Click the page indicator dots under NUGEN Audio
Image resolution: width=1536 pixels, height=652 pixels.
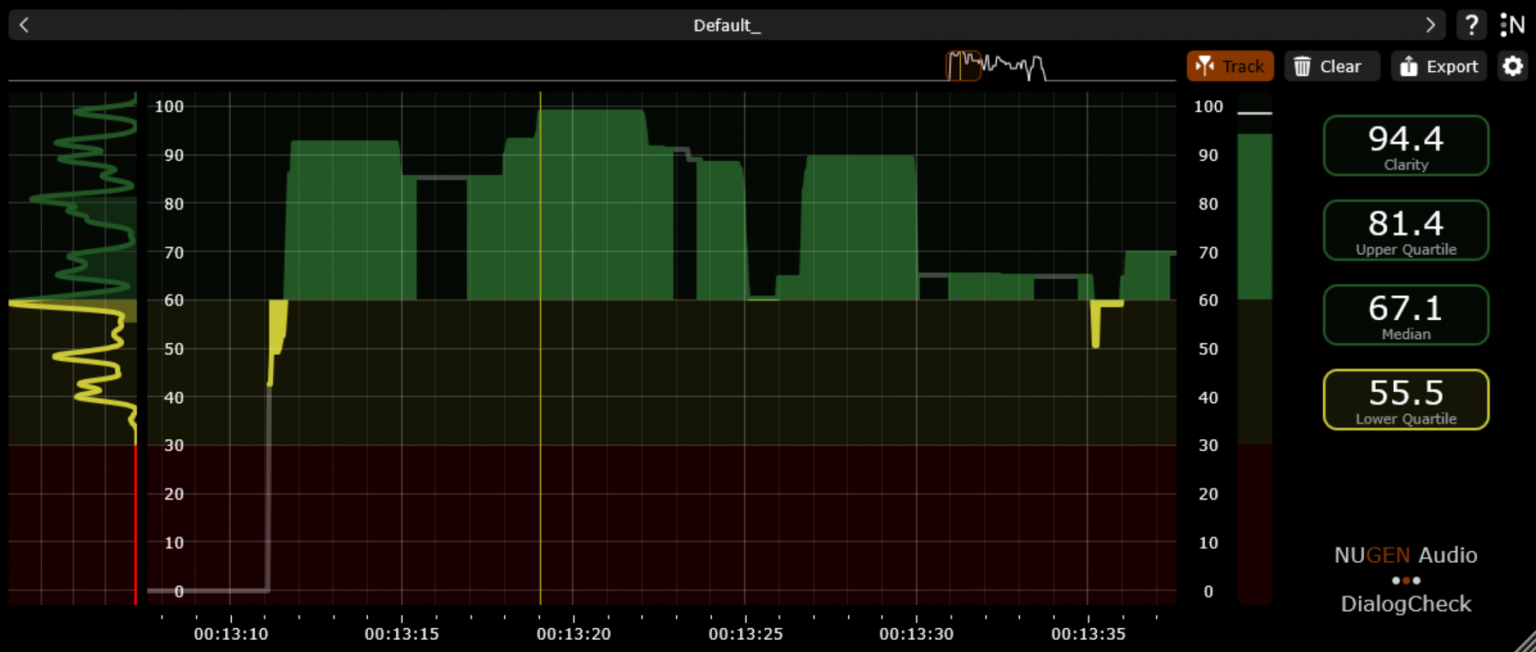click(1405, 580)
